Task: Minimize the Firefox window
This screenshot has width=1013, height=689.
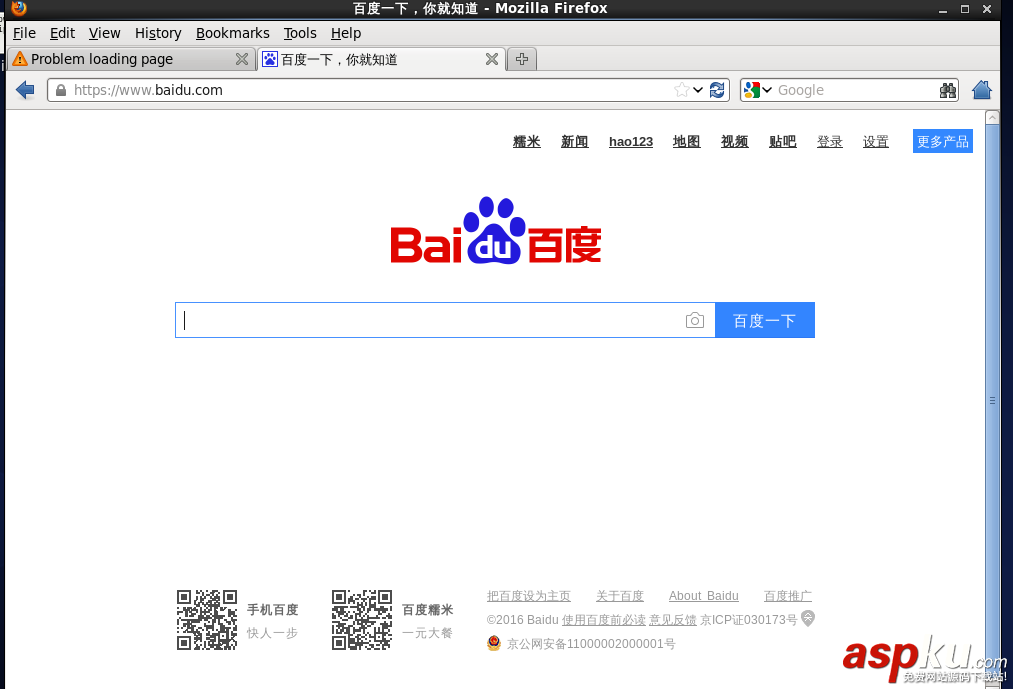Action: [x=943, y=9]
